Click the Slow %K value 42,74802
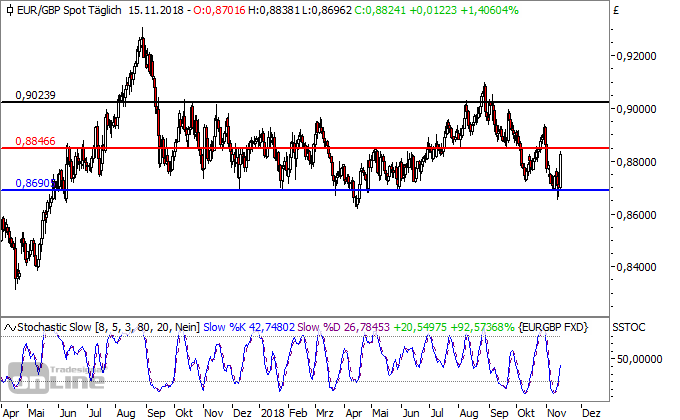 pos(249,327)
